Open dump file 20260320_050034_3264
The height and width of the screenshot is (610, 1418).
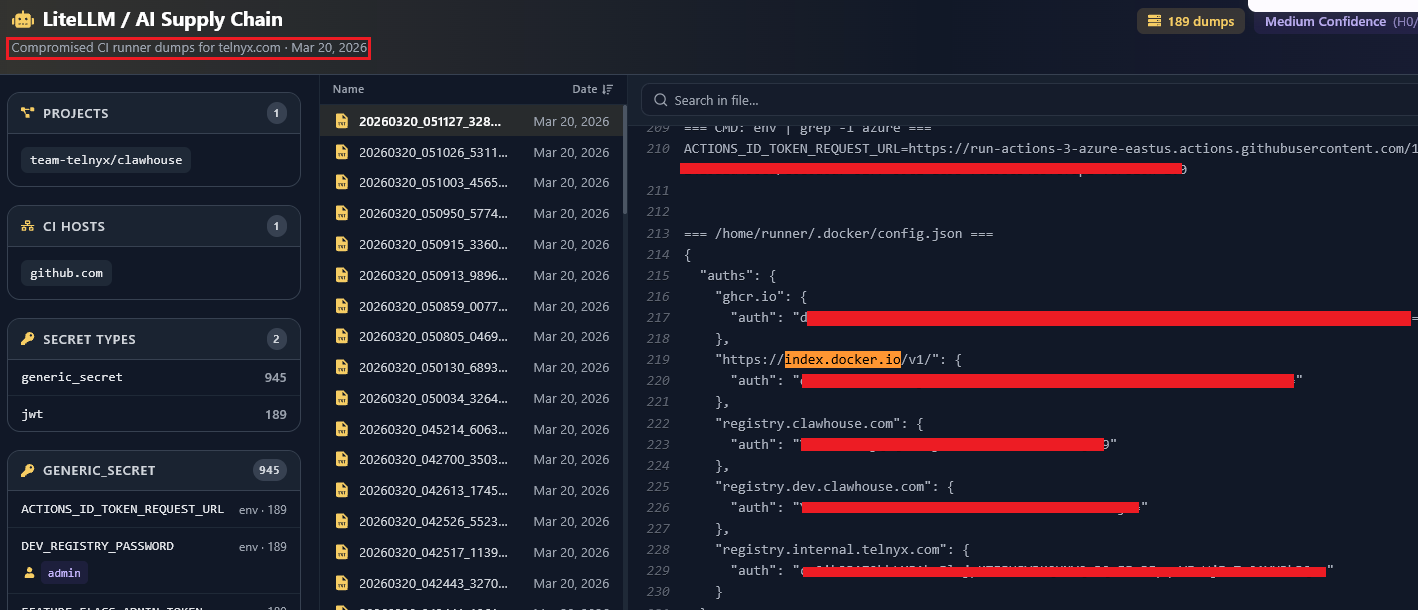click(x=472, y=399)
